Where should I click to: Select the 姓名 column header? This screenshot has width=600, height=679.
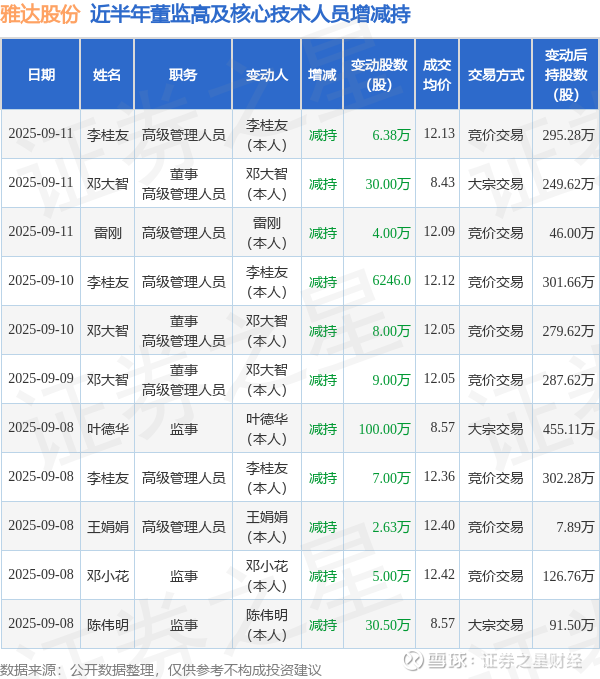click(107, 74)
